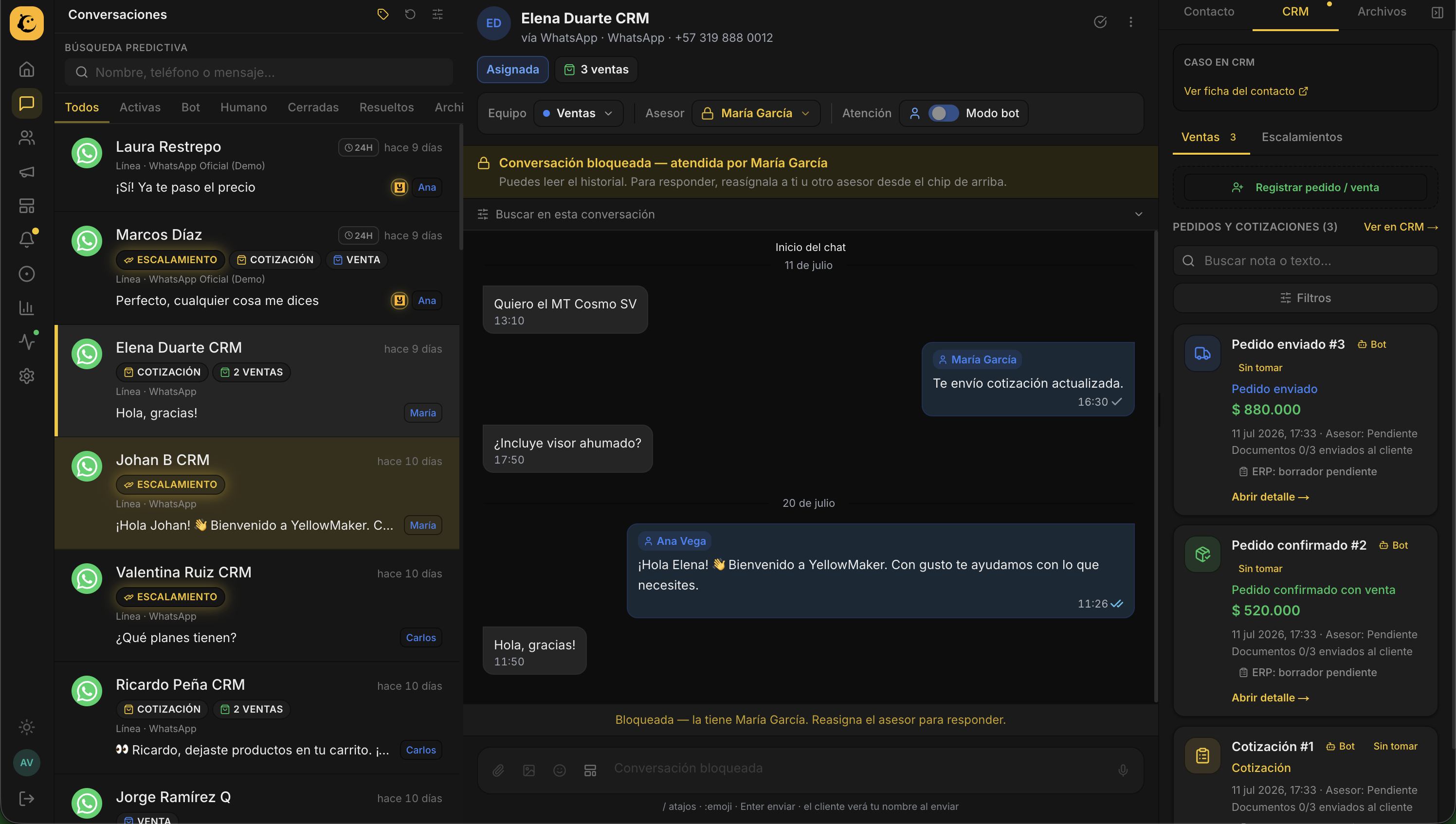Click the $ 880.000 amount
Image resolution: width=1456 pixels, height=824 pixels.
(x=1266, y=410)
